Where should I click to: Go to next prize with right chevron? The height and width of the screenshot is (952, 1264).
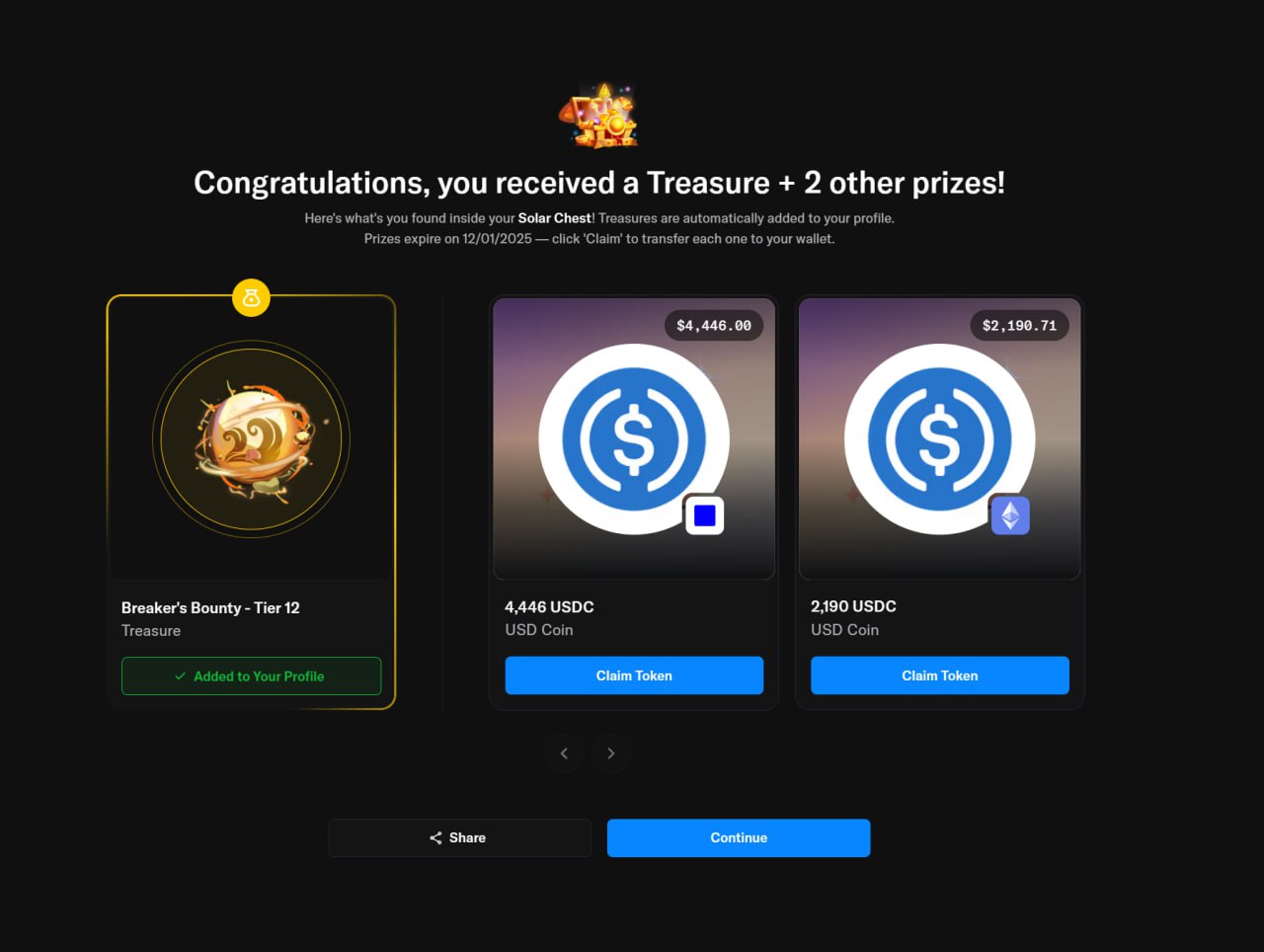(611, 754)
